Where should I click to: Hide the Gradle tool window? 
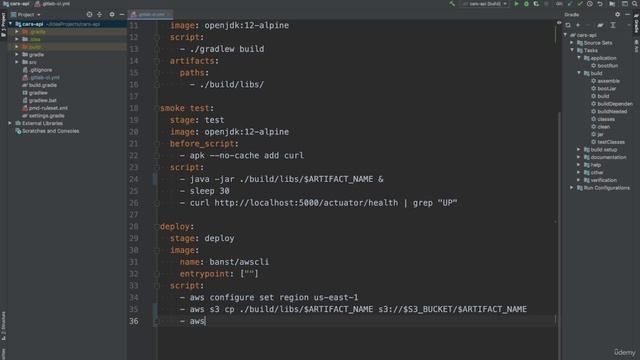[628, 14]
